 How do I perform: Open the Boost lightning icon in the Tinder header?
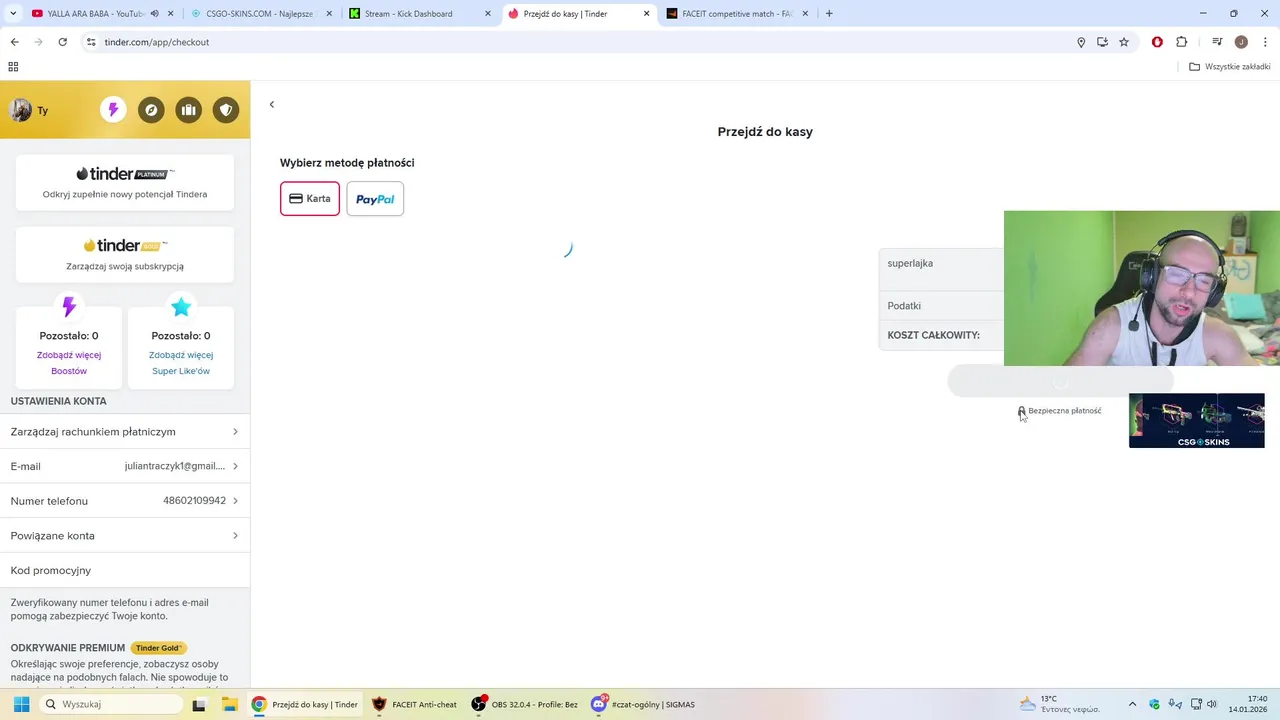click(x=113, y=110)
